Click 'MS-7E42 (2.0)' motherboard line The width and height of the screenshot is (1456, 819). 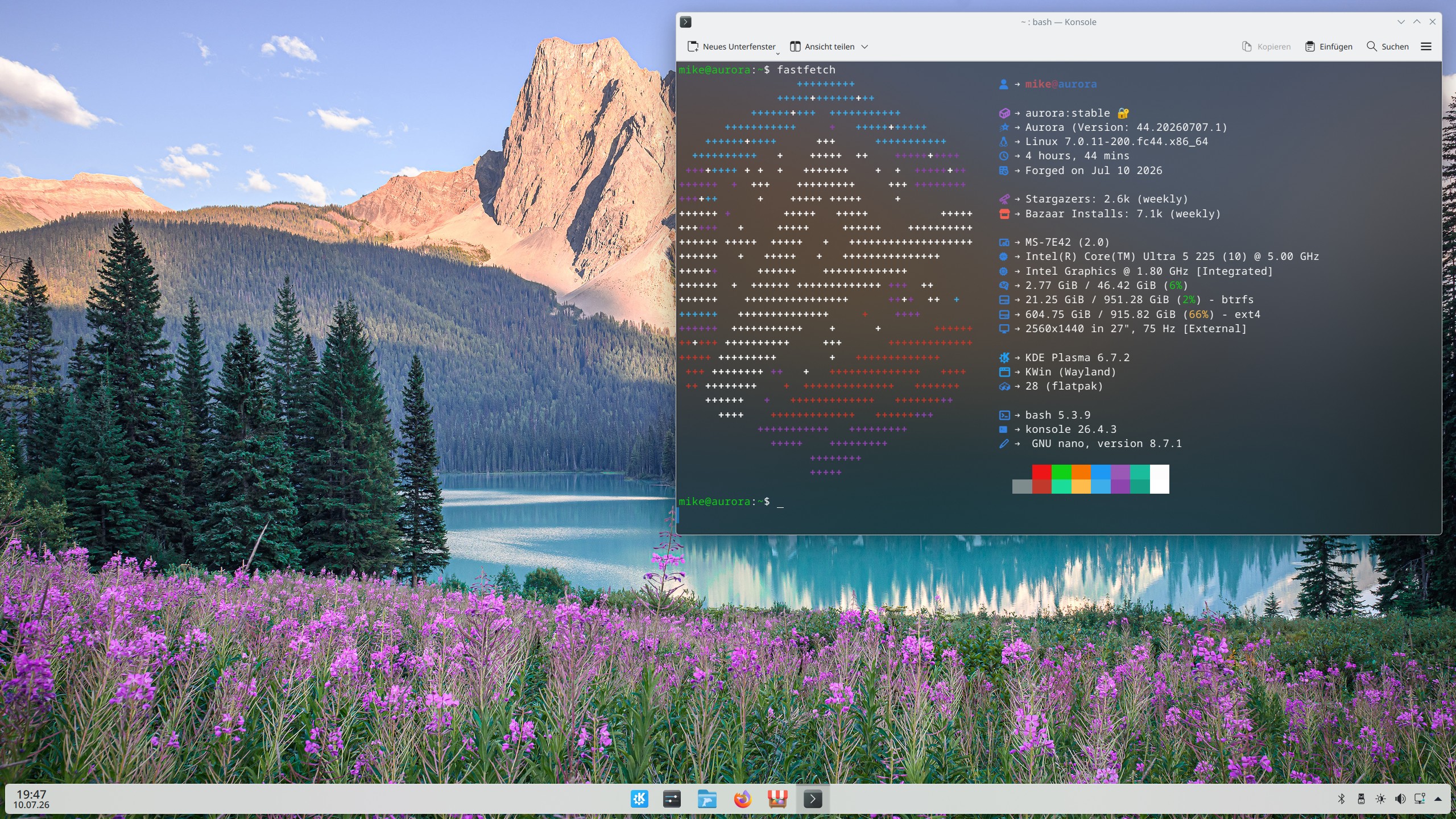[x=1067, y=242]
